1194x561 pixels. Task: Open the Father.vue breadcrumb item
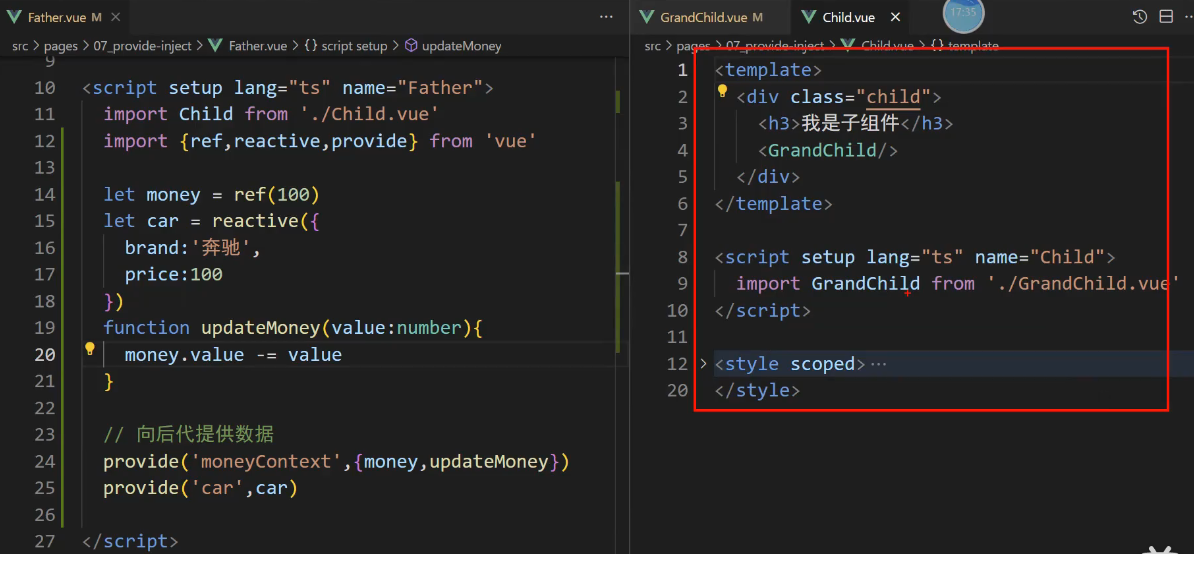[249, 46]
